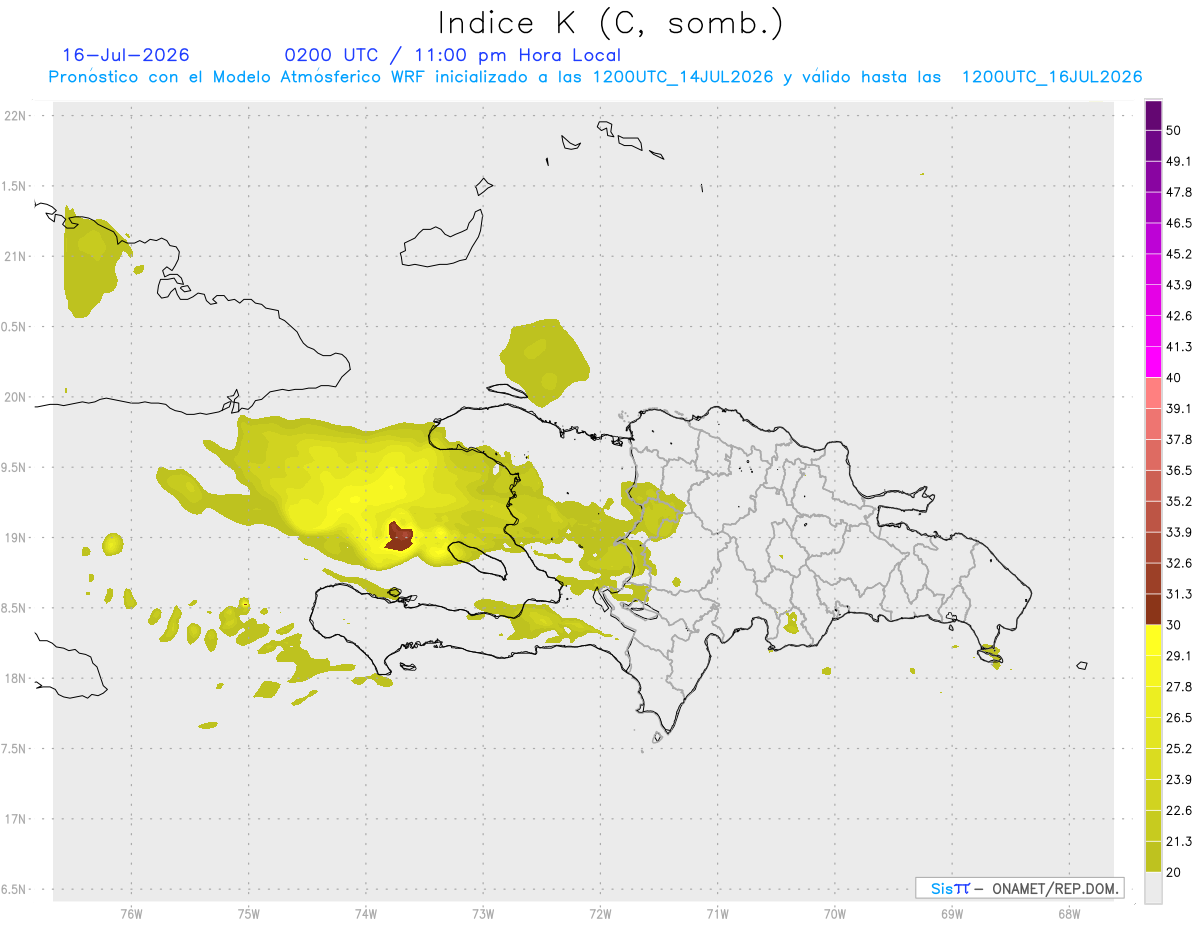Screen dimensions: 1200x927
Task: Click the legend value "41.3"
Action: click(1178, 347)
